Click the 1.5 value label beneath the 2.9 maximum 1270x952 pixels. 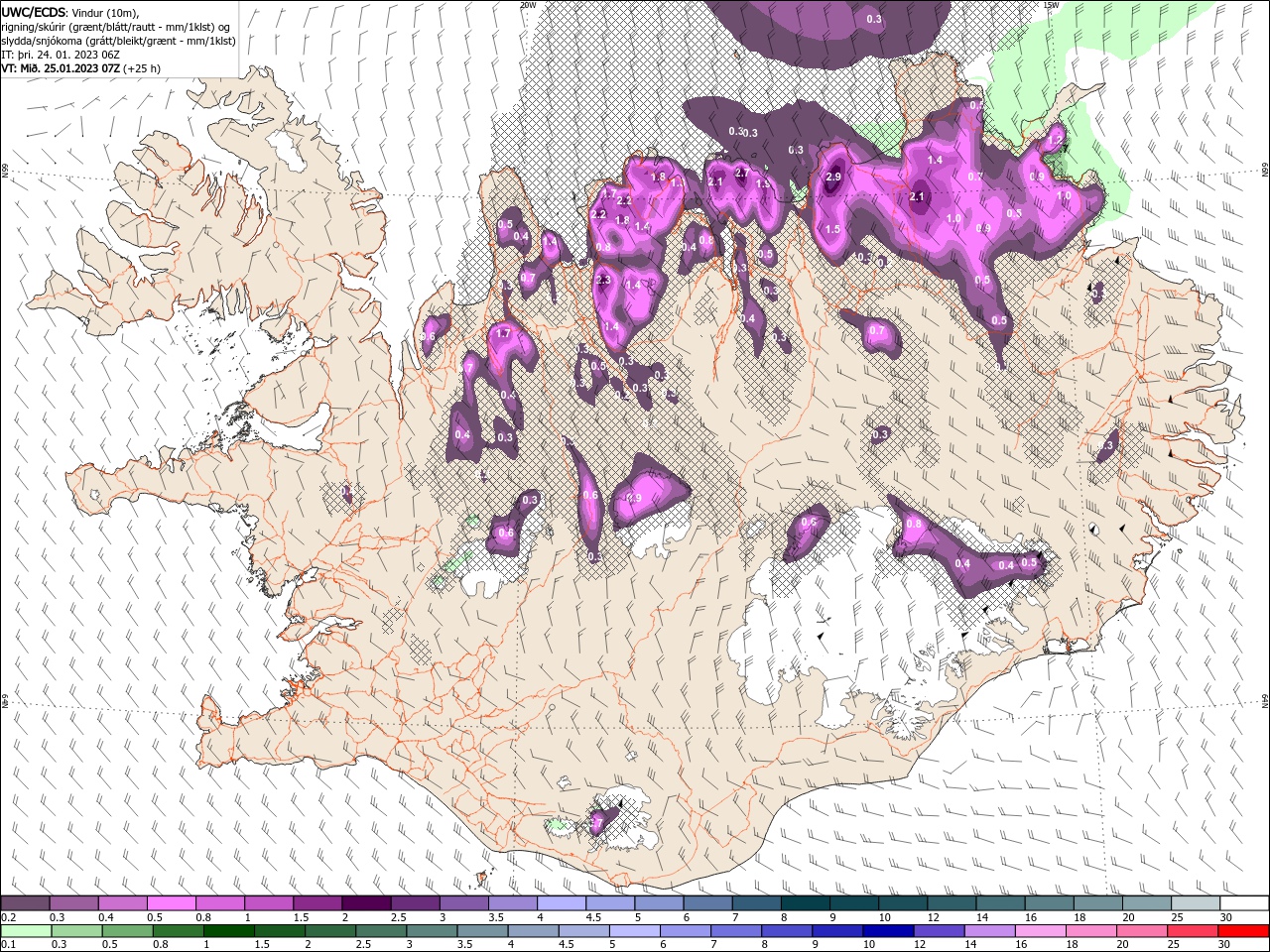coord(832,229)
